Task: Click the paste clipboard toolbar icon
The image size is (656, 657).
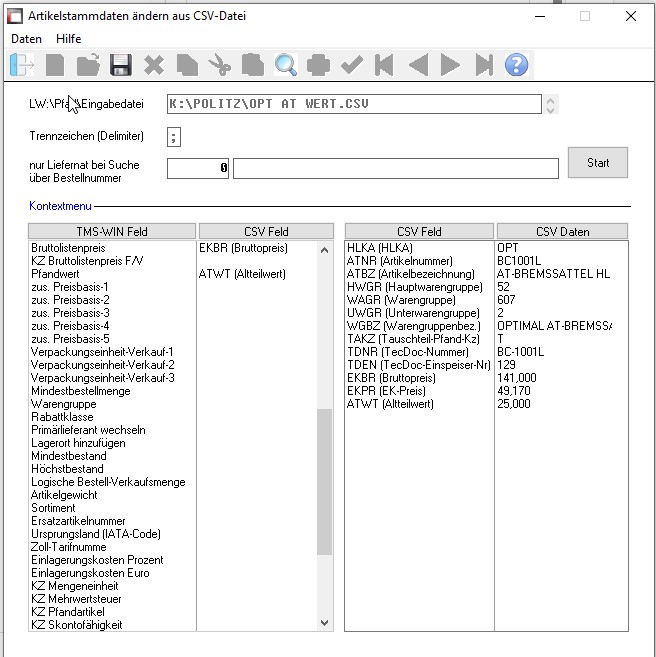Action: click(x=253, y=65)
